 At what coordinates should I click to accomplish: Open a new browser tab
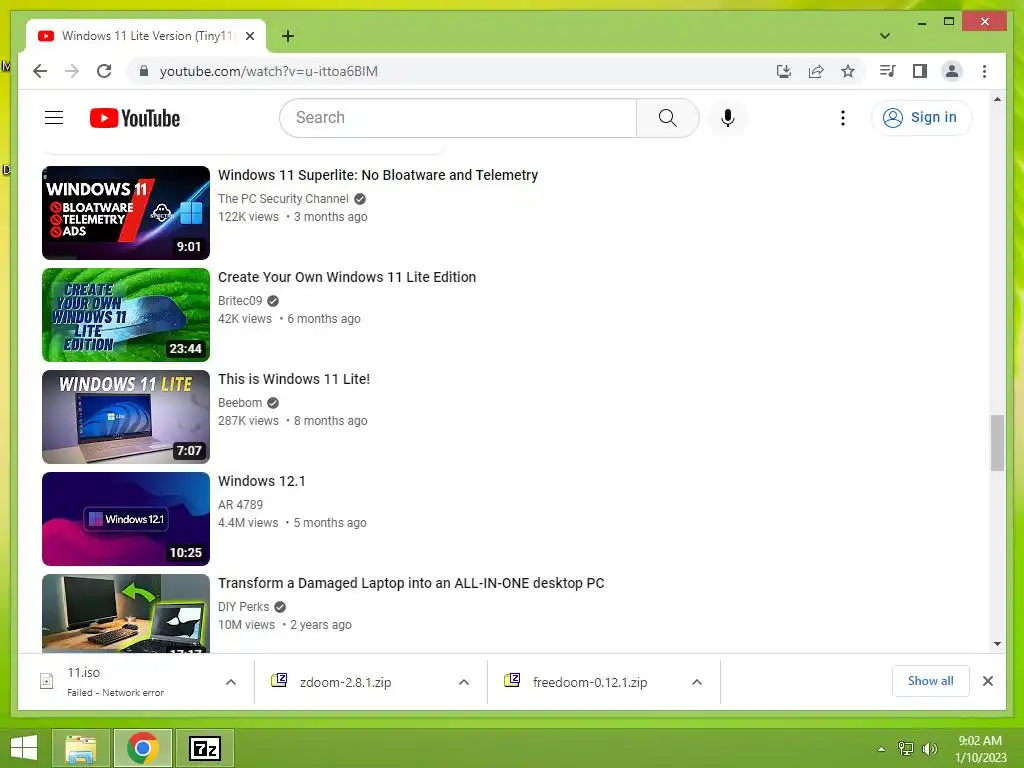tap(288, 36)
